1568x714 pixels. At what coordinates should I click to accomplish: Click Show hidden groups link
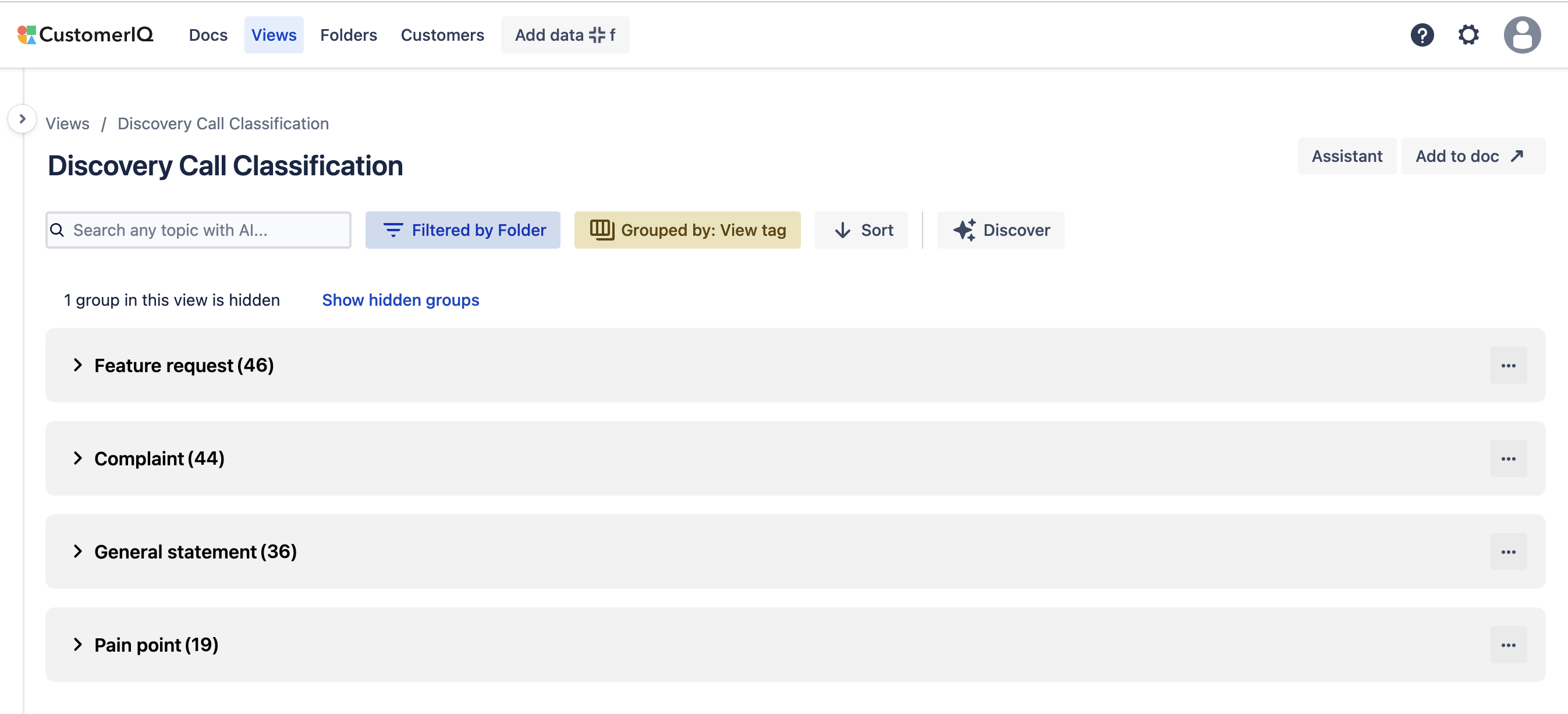[400, 300]
